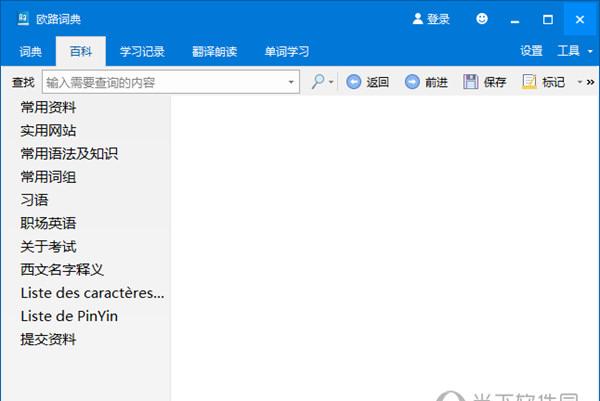Open the 工具 tools dropdown menu
This screenshot has height=401, width=600.
pos(574,51)
